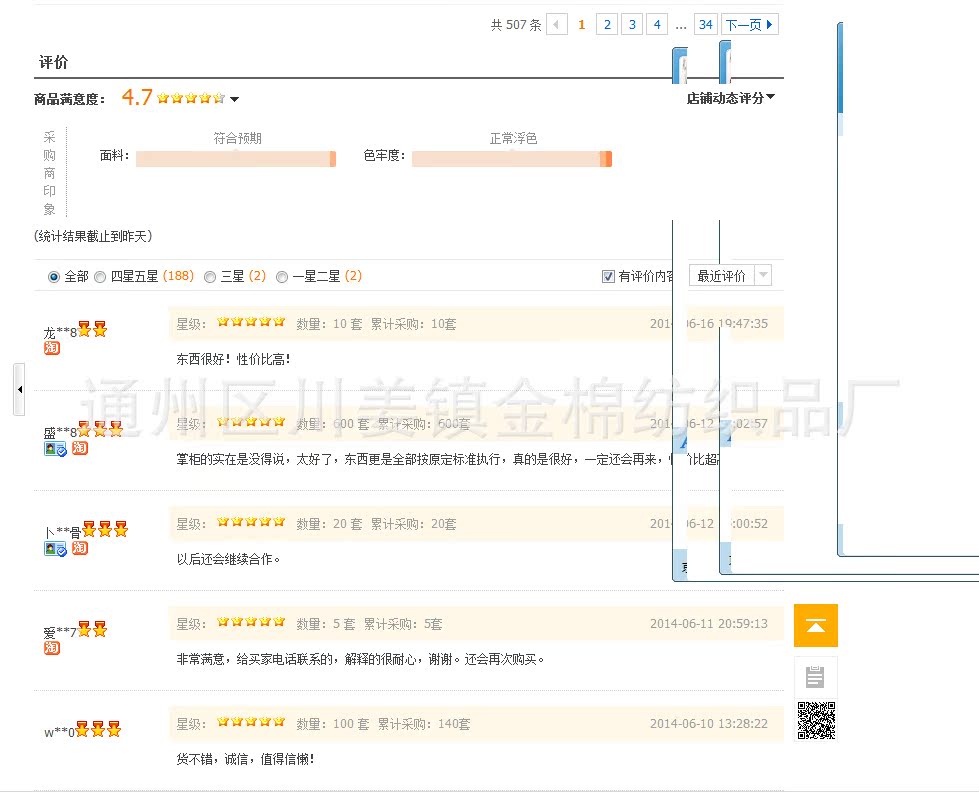Click the crown level icons next to 爱**7
This screenshot has width=979, height=792.
[92, 628]
